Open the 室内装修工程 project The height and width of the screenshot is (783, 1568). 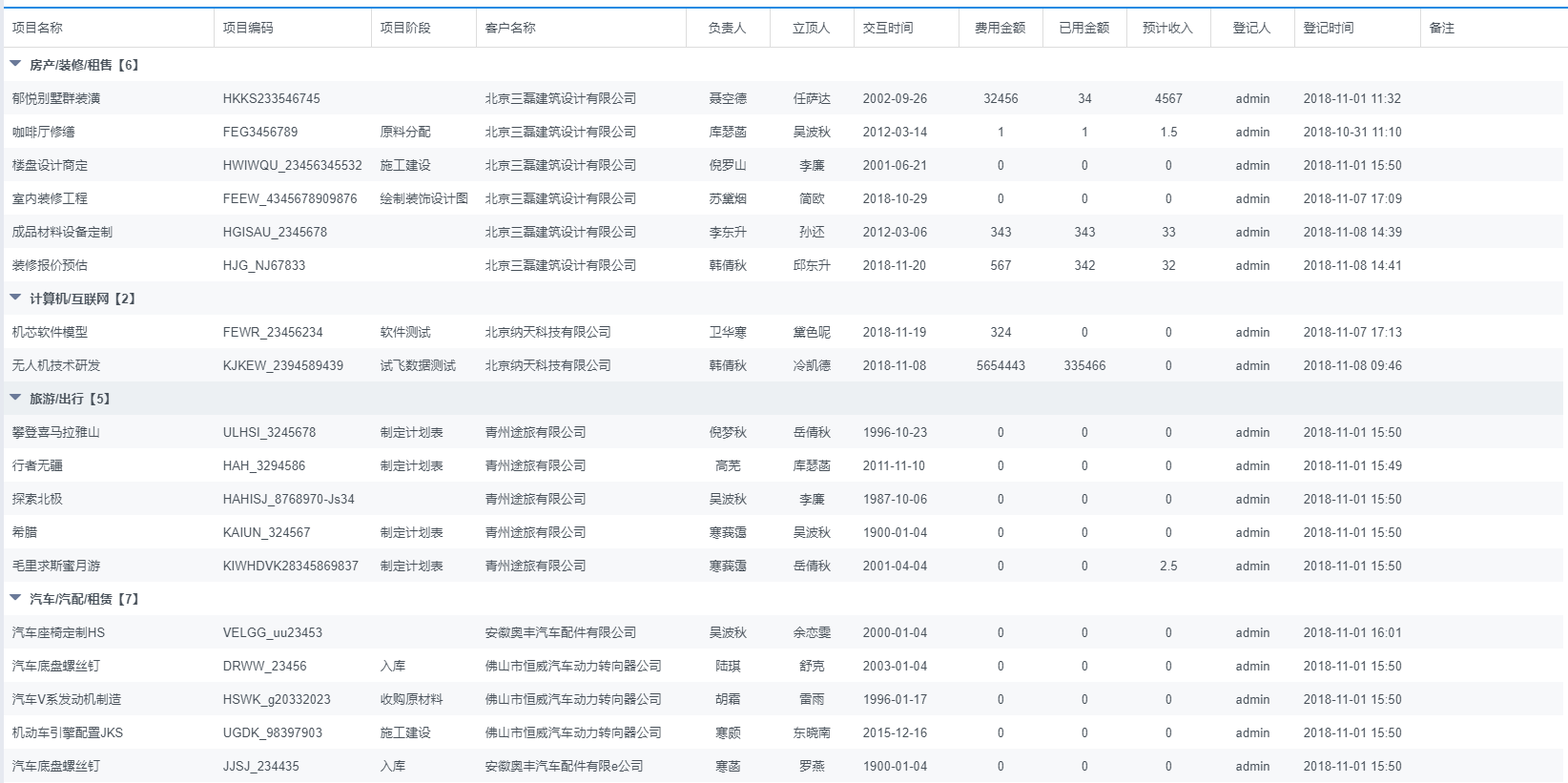click(50, 198)
